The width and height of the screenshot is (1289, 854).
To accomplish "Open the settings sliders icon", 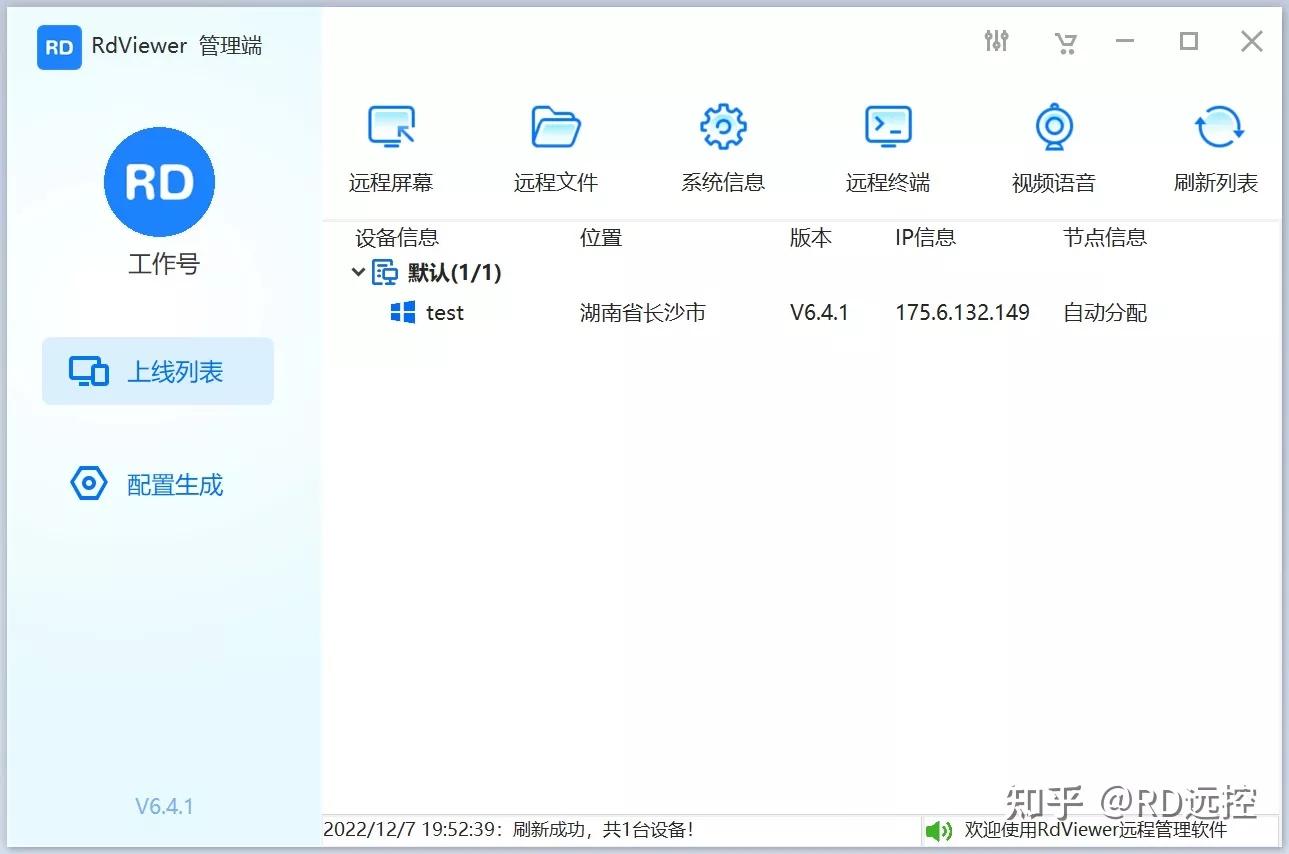I will tap(996, 41).
